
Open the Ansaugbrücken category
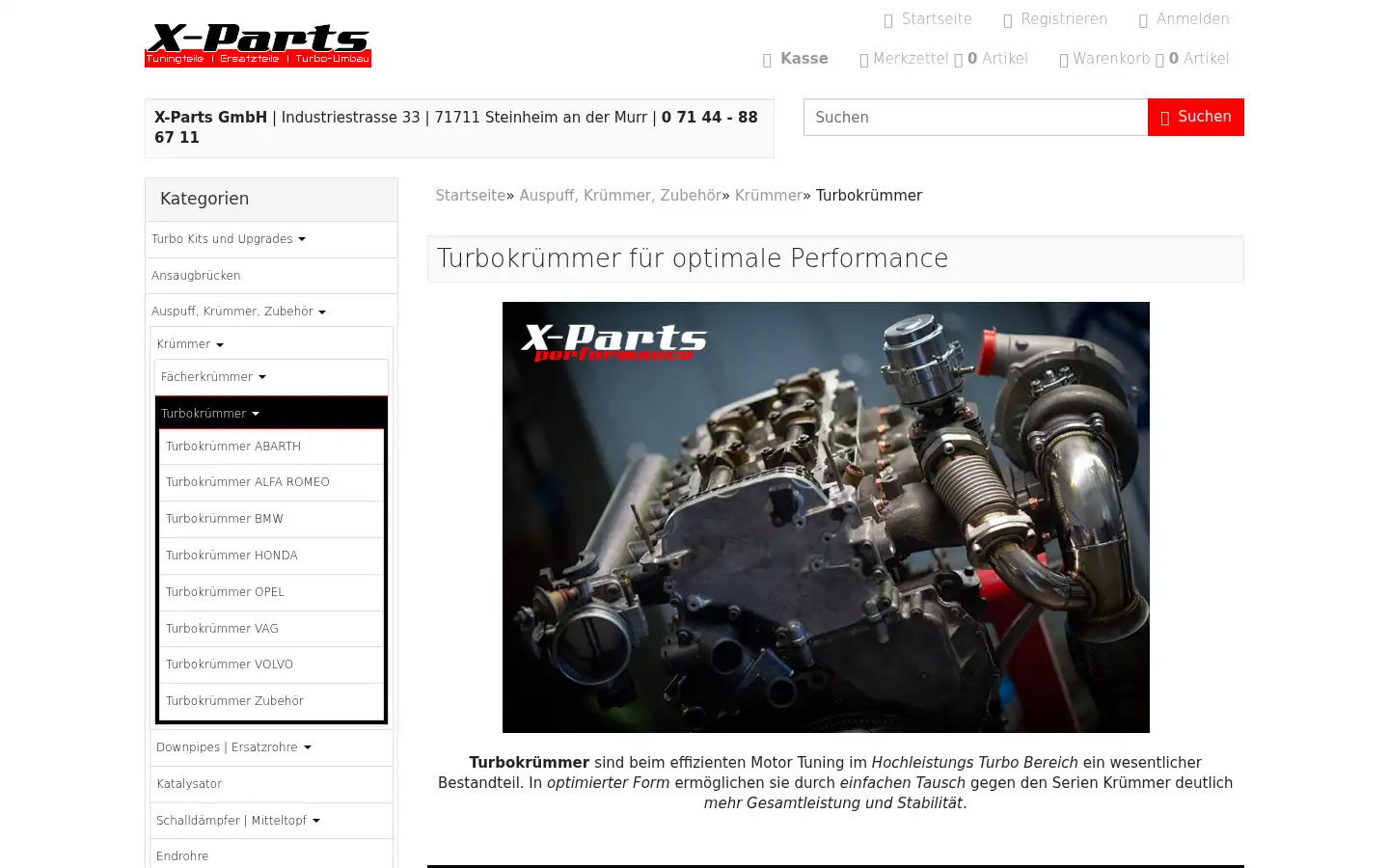pos(271,276)
